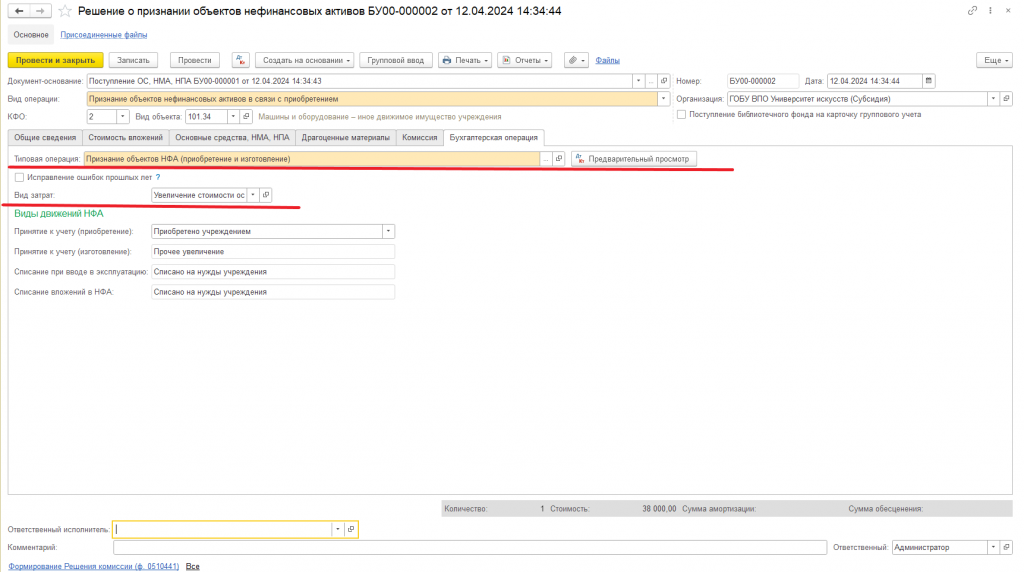Choose Документ-основание via ellipsis button
This screenshot has width=1024, height=572.
(651, 81)
